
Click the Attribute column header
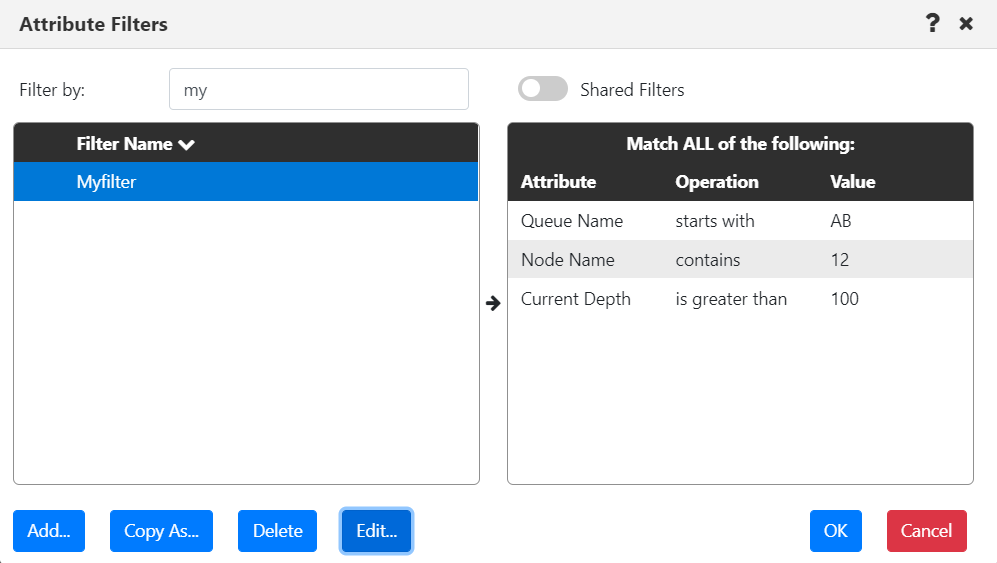point(558,182)
